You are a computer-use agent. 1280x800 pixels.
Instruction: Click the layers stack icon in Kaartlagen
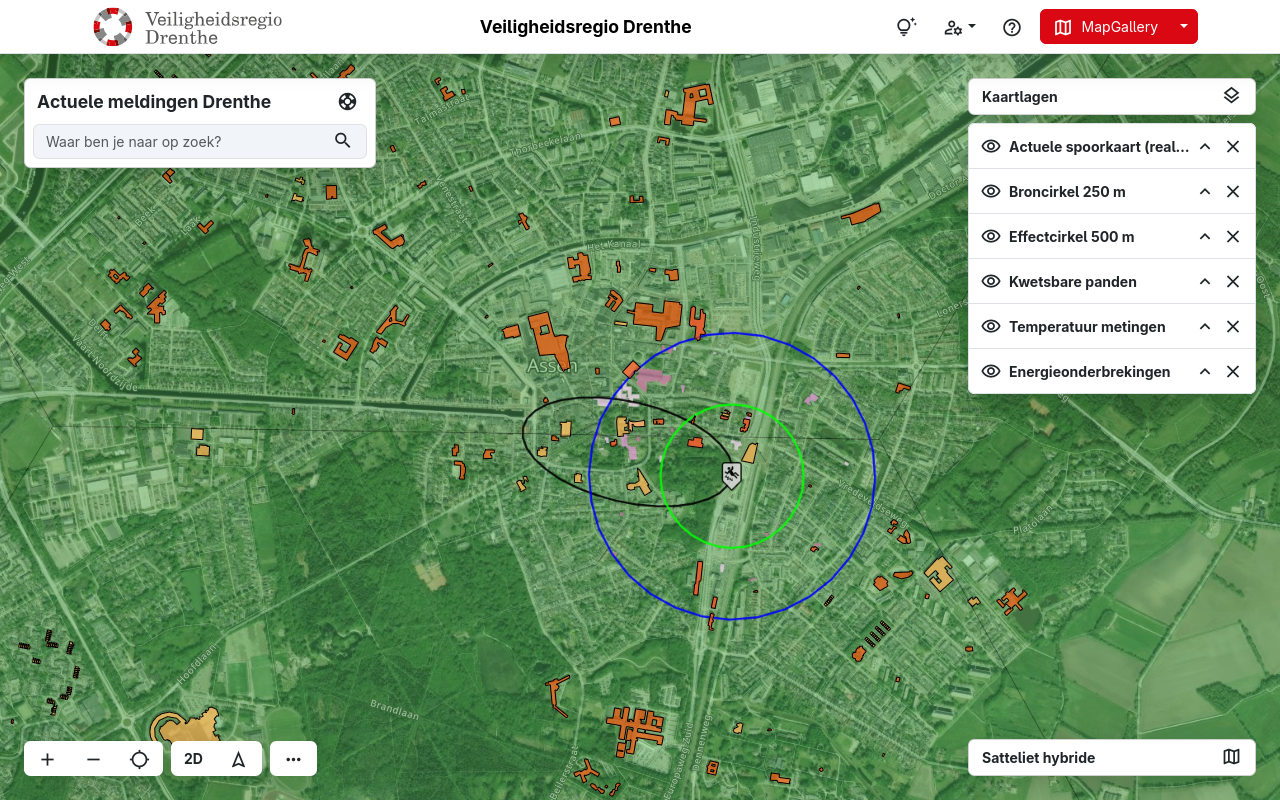(x=1231, y=96)
